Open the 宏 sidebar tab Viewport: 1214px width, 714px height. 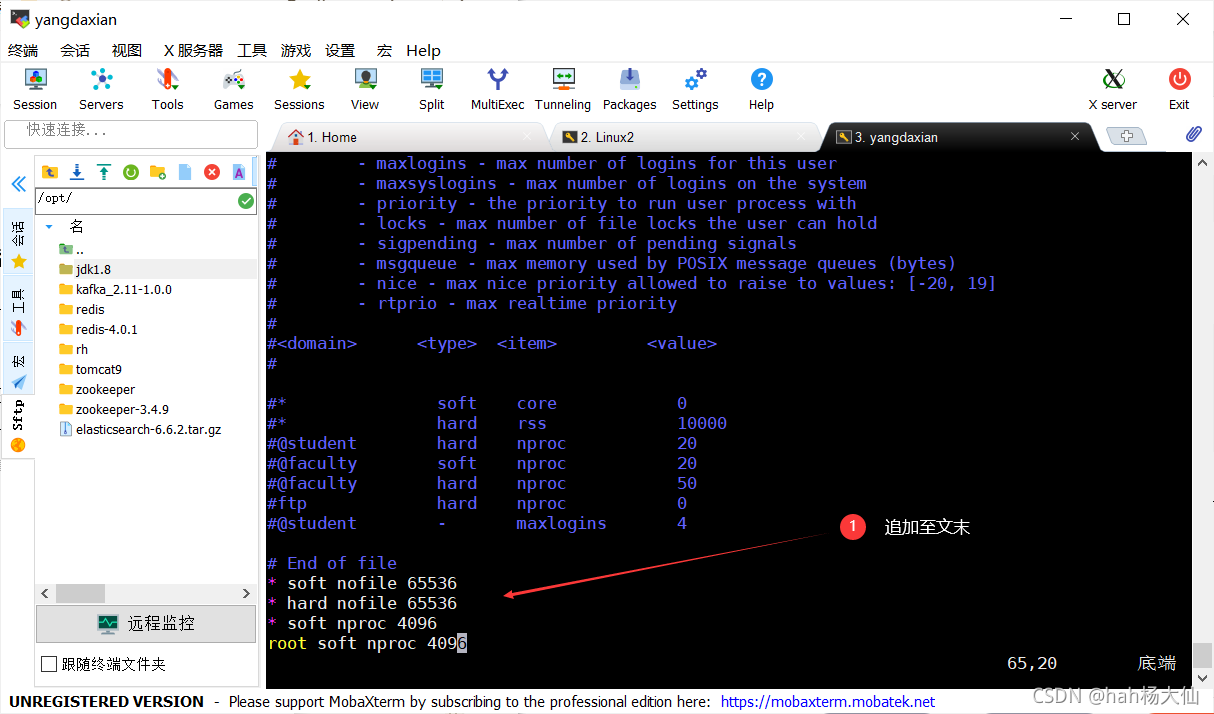[x=18, y=370]
